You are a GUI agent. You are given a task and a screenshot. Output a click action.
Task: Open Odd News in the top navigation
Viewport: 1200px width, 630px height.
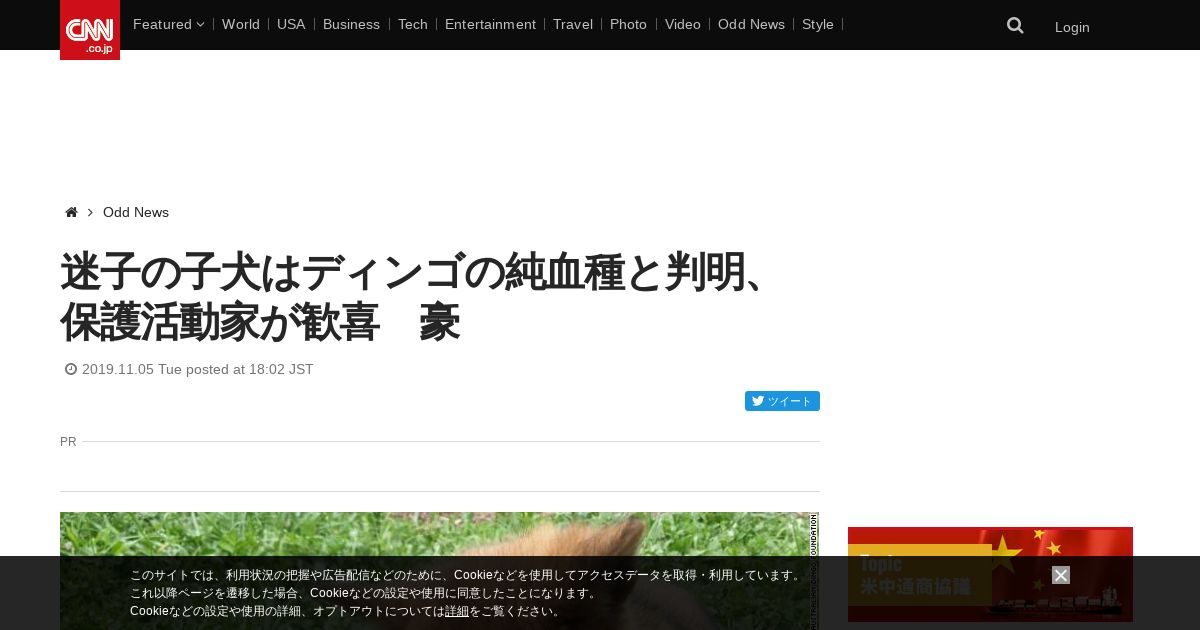click(x=751, y=24)
